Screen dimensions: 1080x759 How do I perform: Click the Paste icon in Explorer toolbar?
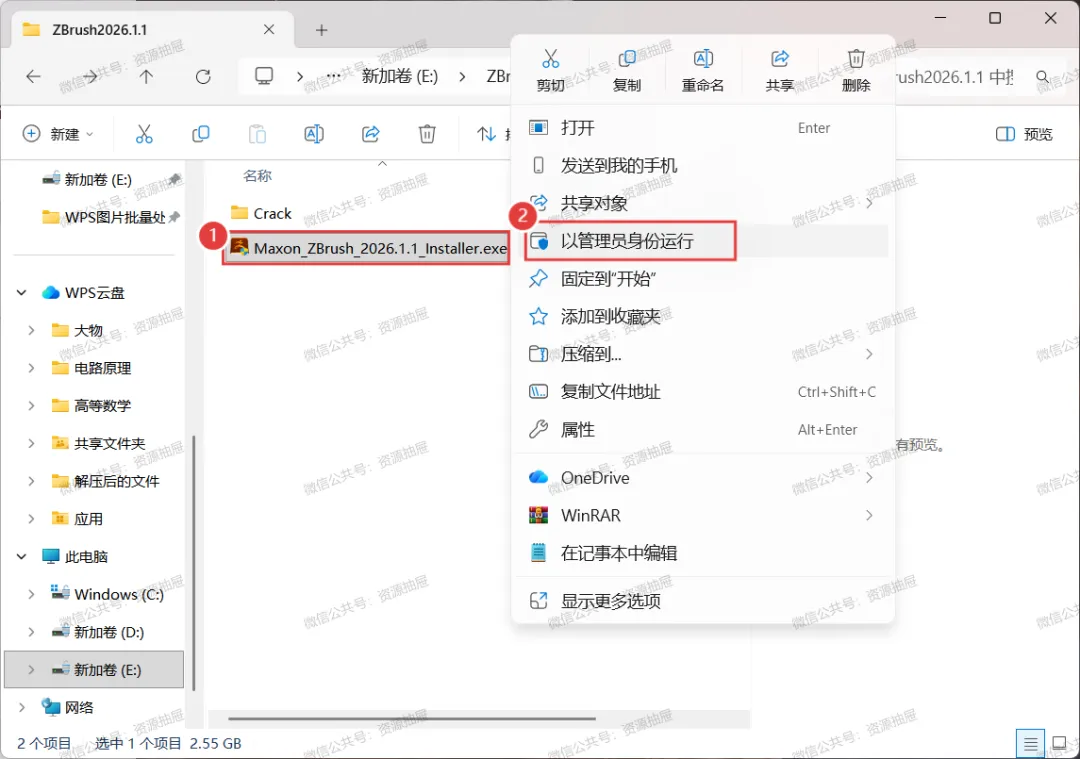[258, 134]
